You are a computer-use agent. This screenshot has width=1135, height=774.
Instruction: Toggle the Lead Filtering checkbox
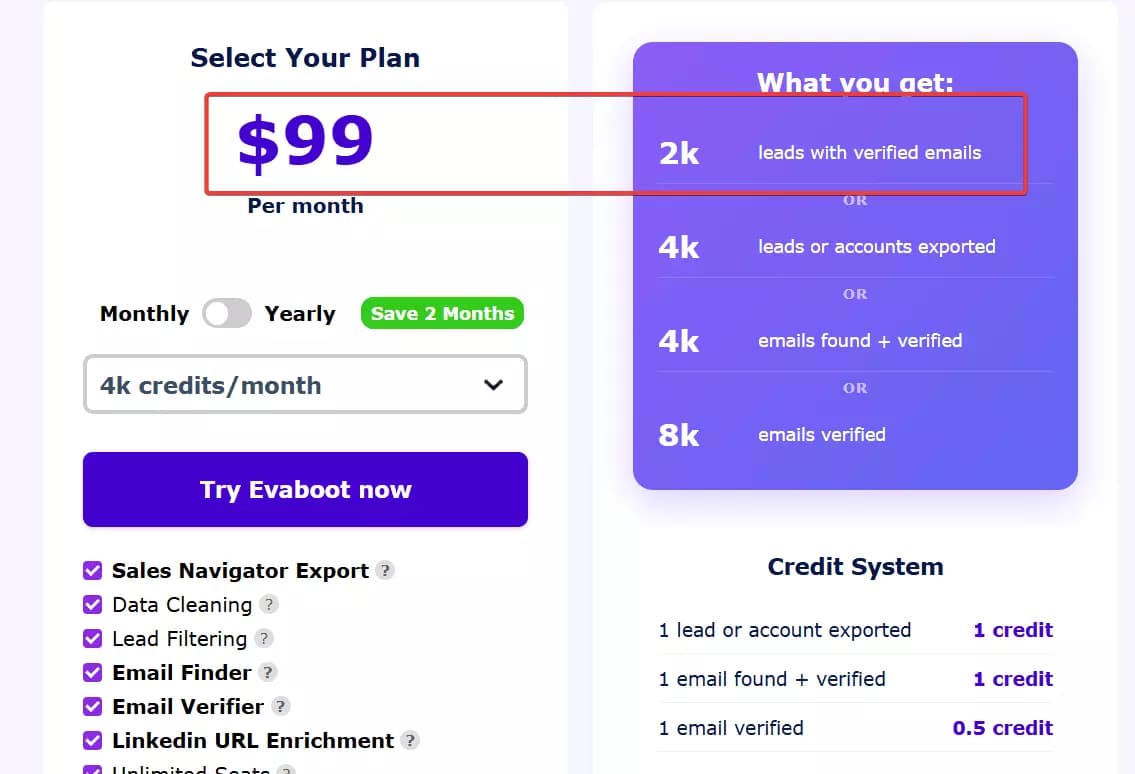coord(92,639)
